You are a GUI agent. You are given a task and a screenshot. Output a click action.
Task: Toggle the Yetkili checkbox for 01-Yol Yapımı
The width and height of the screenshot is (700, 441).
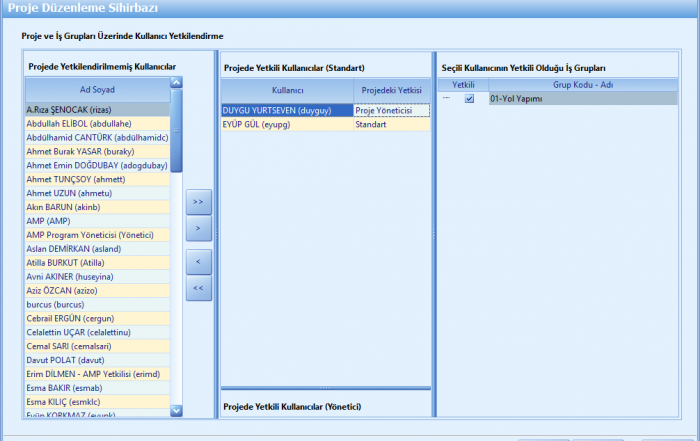469,99
